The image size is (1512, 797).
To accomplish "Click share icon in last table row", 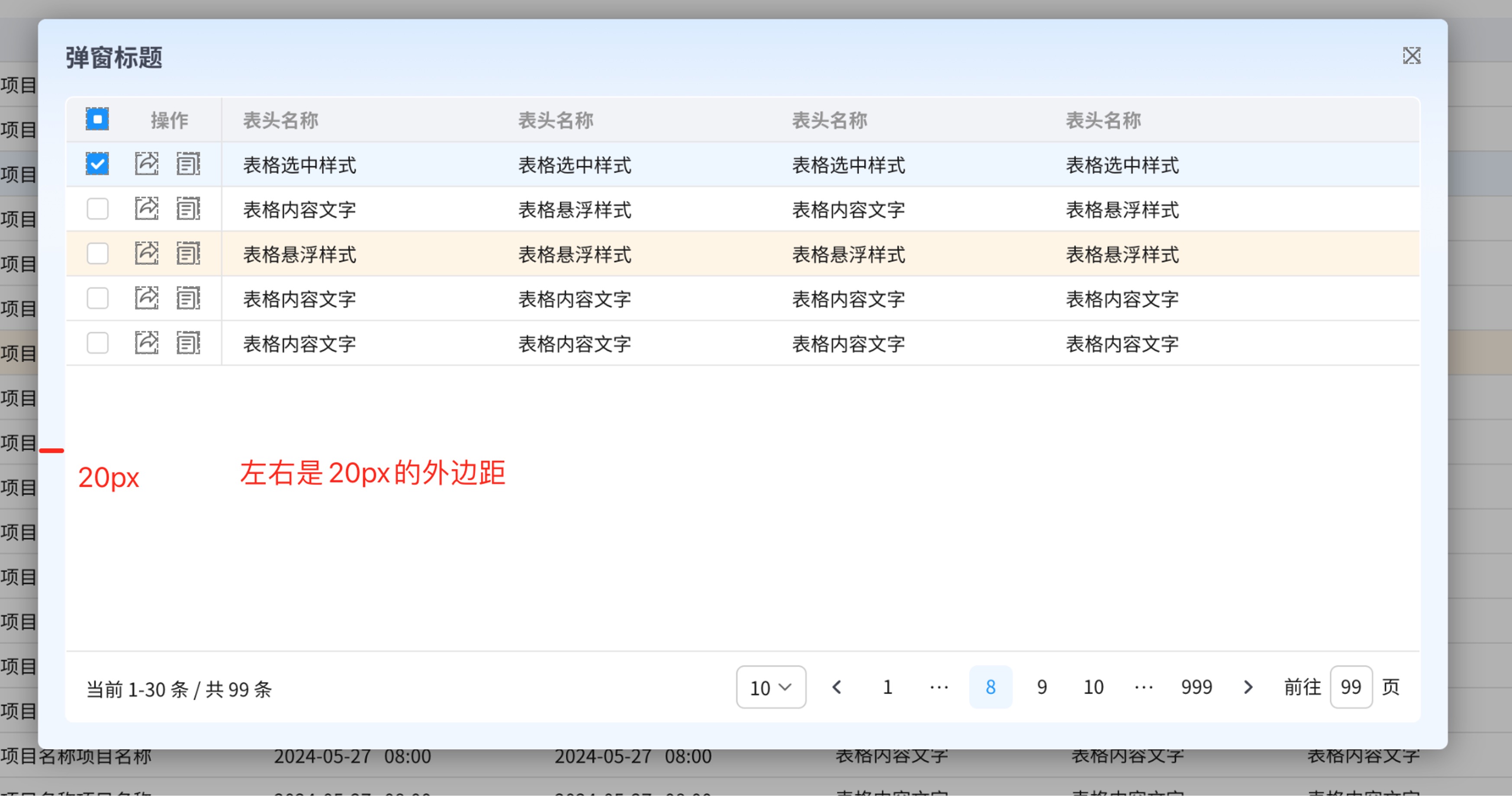I will [146, 343].
